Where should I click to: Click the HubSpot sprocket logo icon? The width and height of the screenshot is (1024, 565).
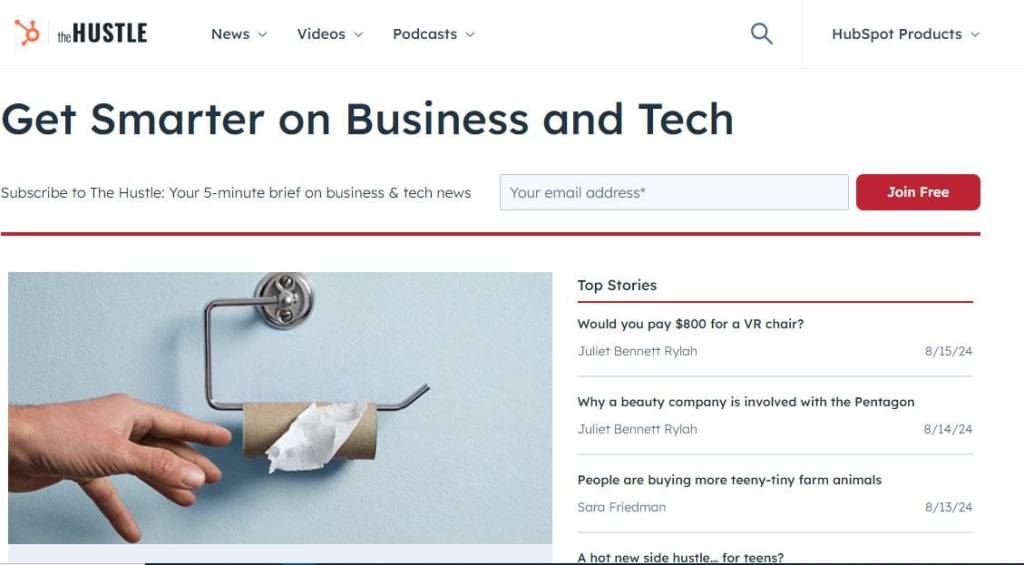pos(27,33)
